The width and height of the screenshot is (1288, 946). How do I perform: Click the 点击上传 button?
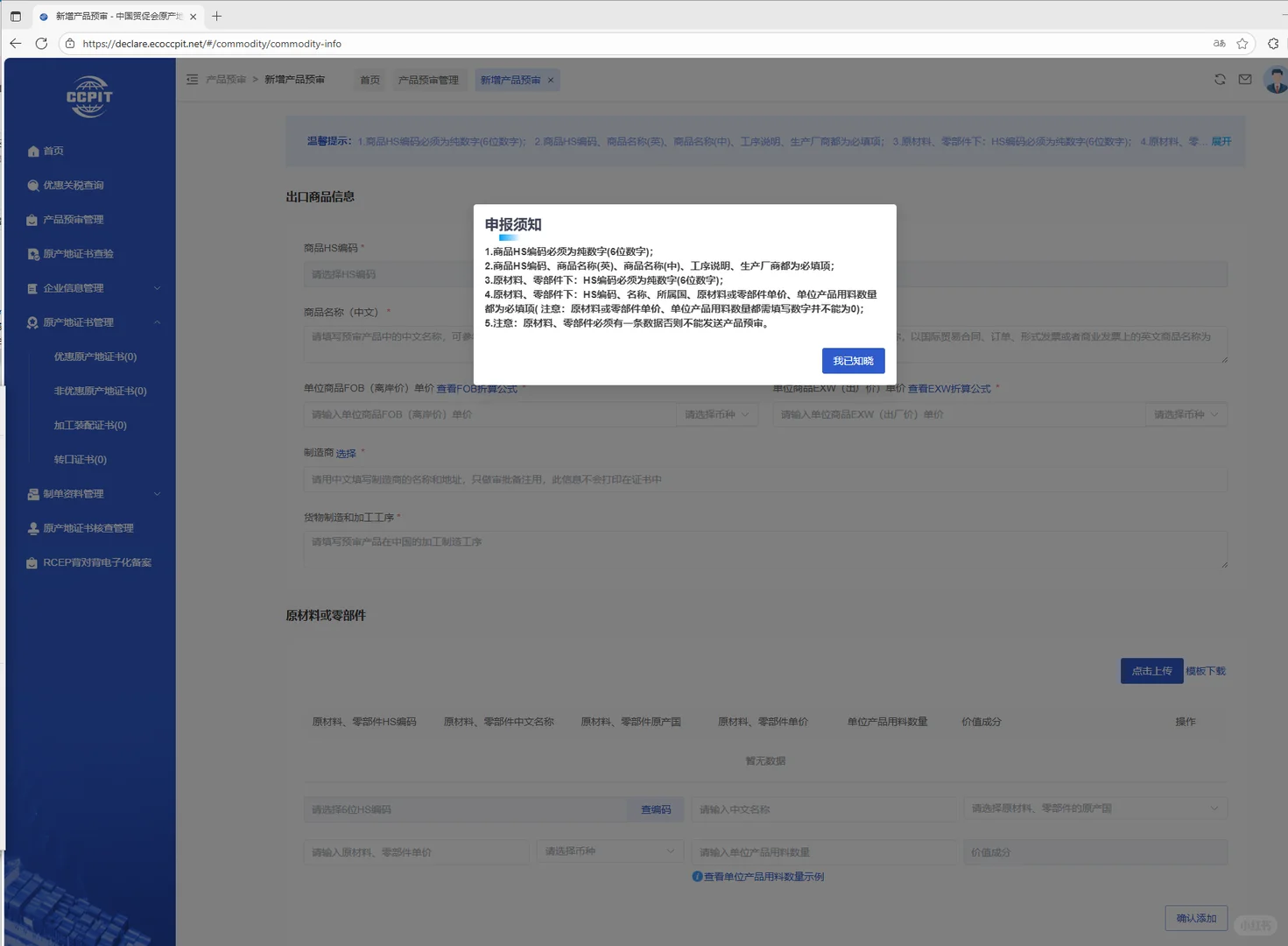pyautogui.click(x=1151, y=671)
